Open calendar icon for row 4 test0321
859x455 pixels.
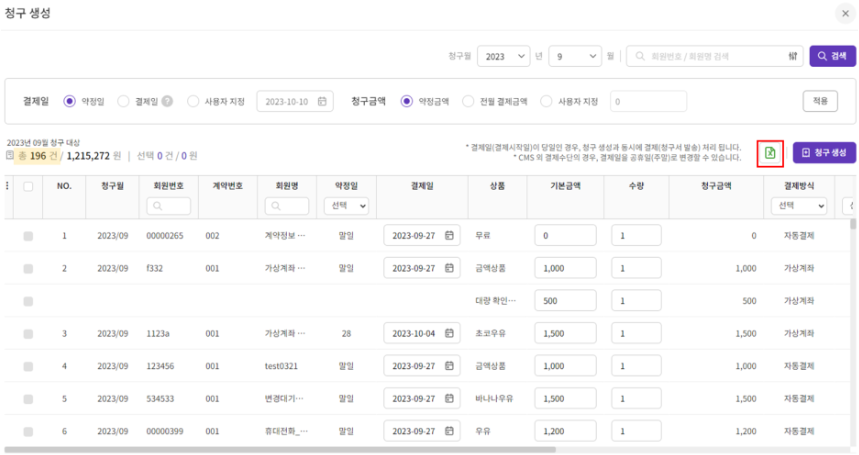[449, 366]
